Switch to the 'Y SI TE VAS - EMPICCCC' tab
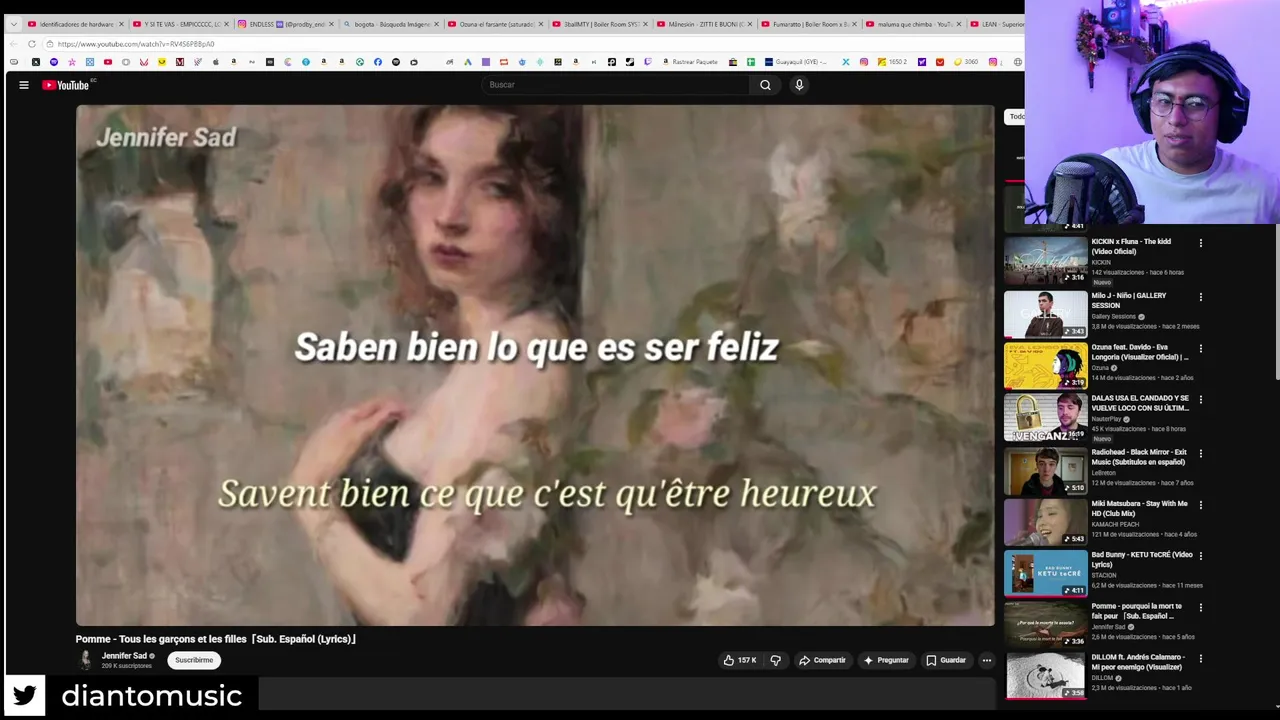 180,24
